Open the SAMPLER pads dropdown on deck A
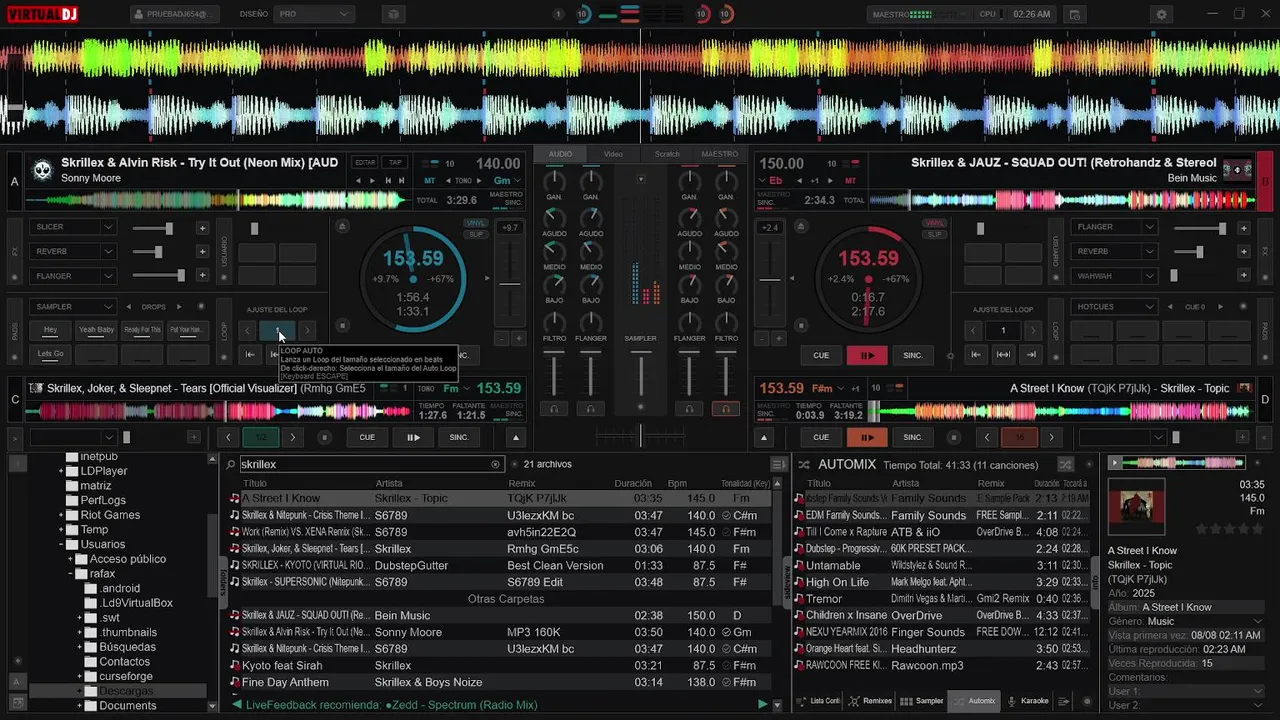Viewport: 1280px width, 720px height. click(73, 307)
